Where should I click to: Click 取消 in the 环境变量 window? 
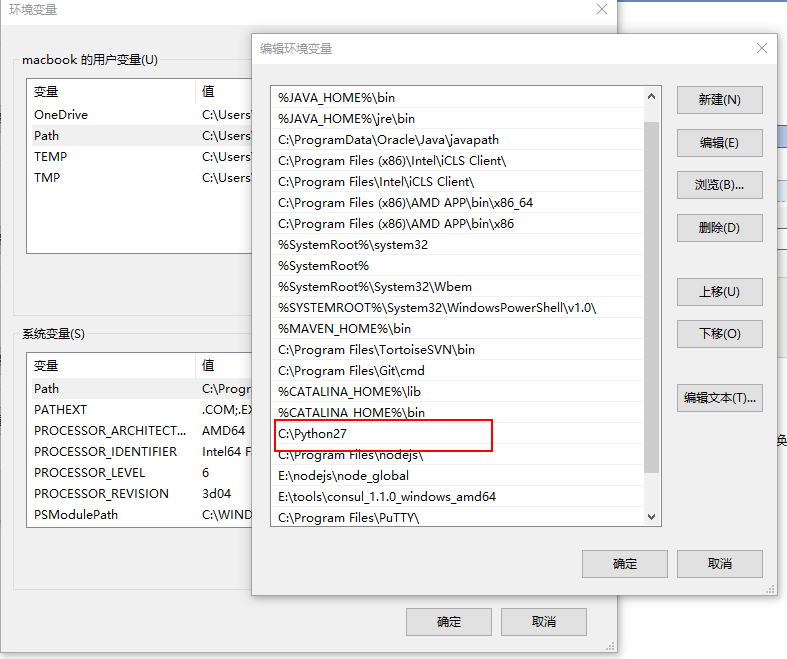tap(544, 622)
